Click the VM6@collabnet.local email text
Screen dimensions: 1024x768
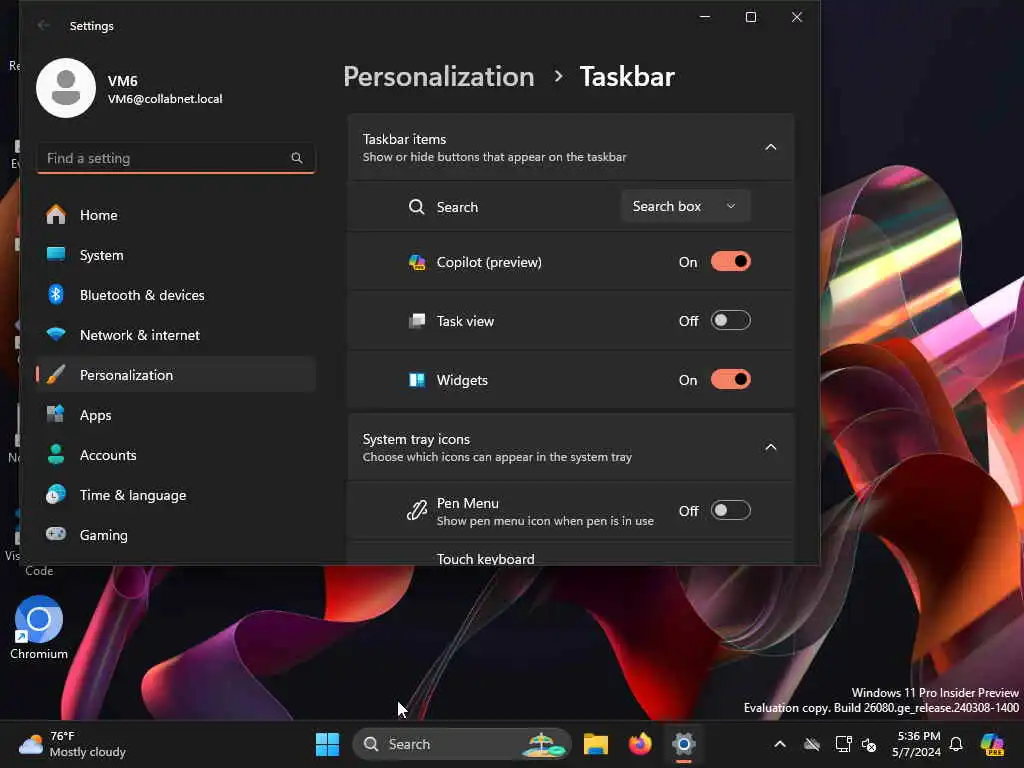[165, 99]
